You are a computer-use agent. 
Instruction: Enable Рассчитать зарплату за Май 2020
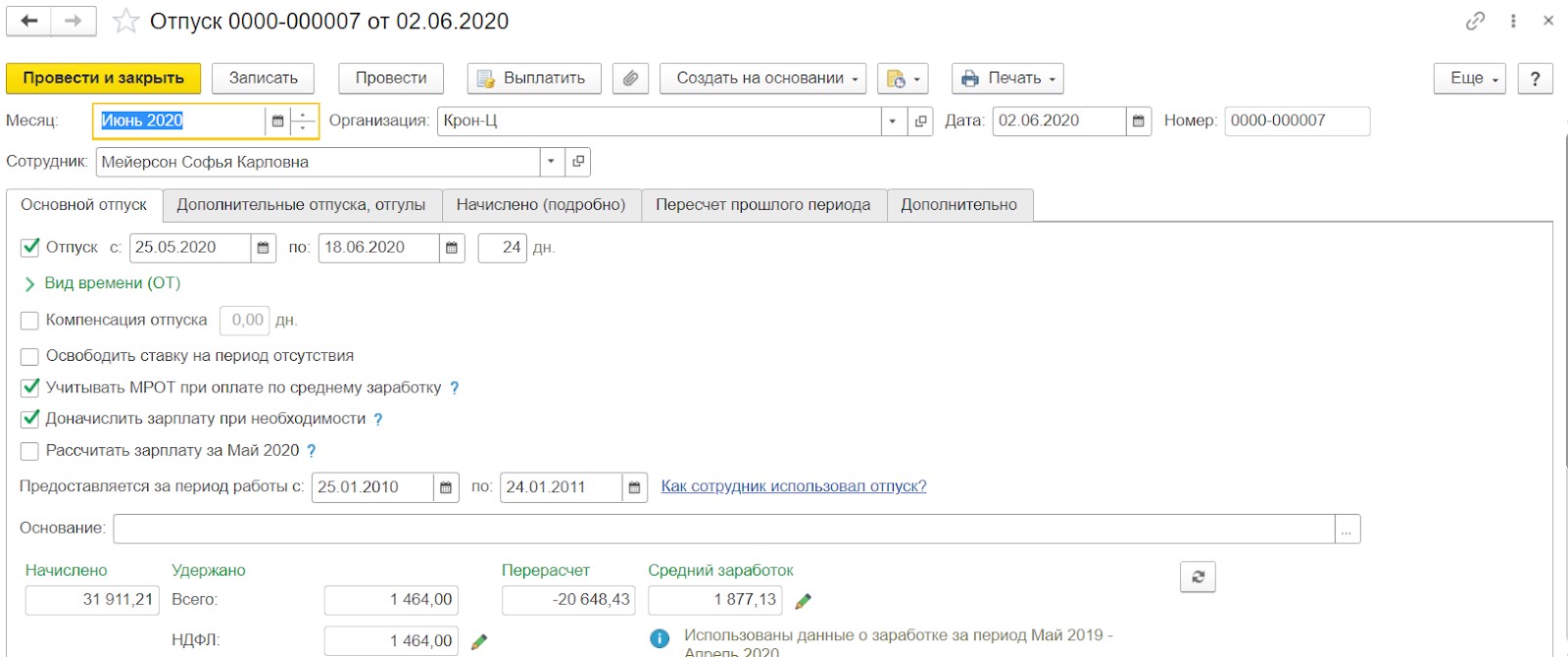pos(30,451)
